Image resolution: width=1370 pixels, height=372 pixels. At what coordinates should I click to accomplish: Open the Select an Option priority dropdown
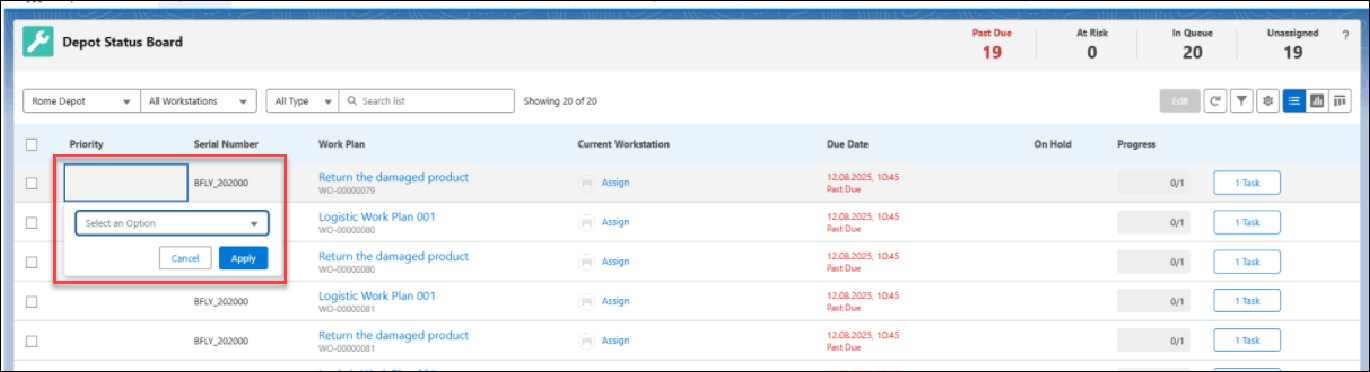click(172, 223)
